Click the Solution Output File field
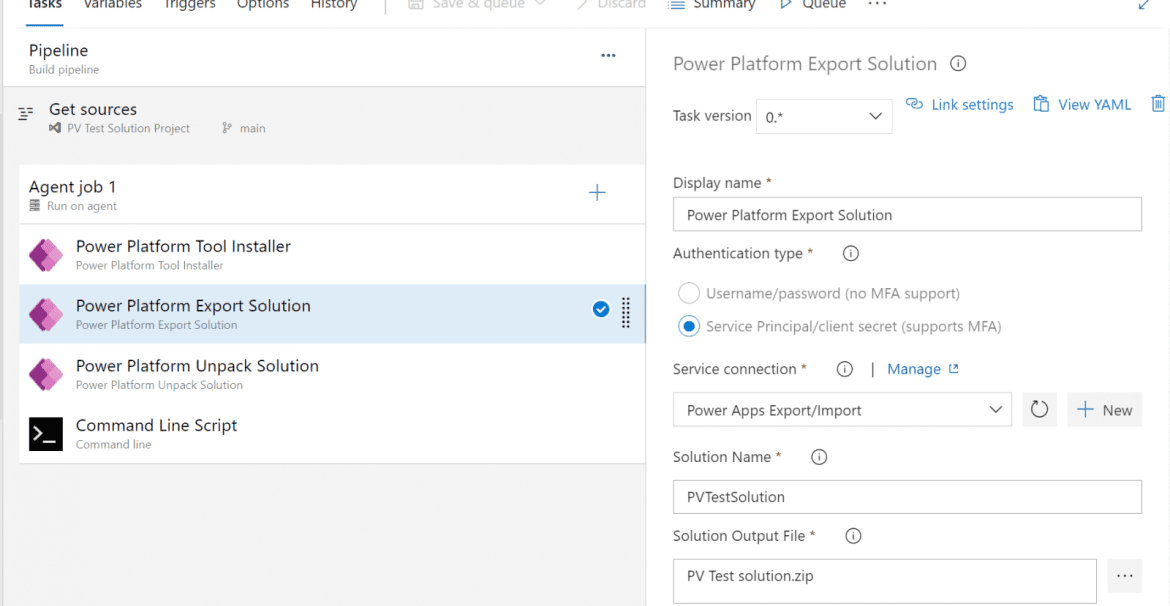This screenshot has width=1170, height=606. tap(885, 581)
